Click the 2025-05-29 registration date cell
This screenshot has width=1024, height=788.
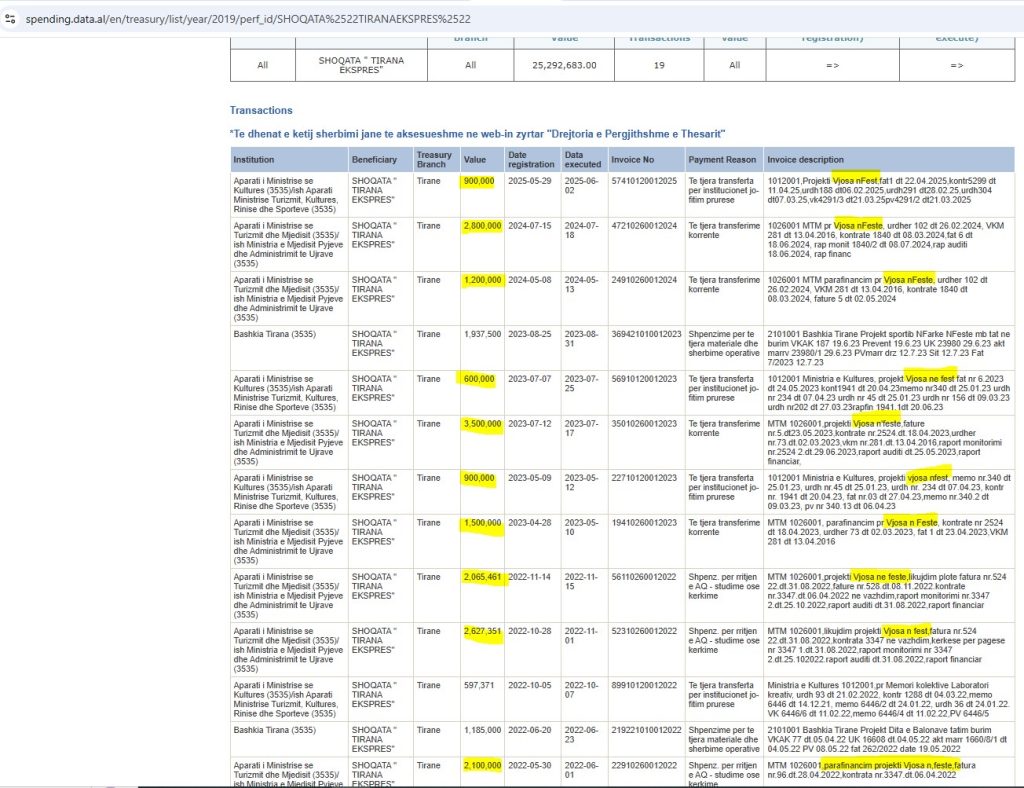click(530, 180)
